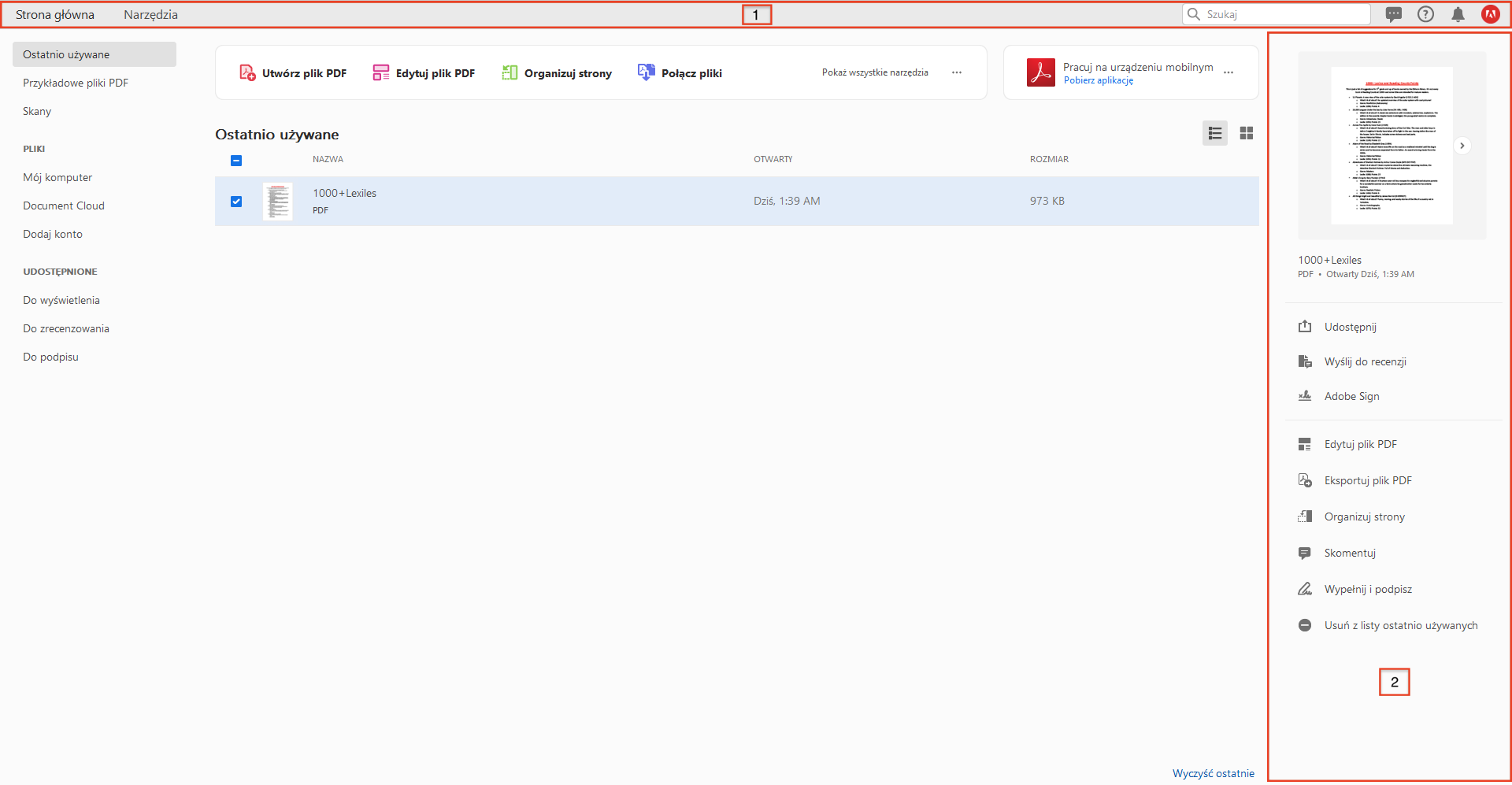
Task: Click the Utwórz plik PDF label
Action: pos(304,73)
